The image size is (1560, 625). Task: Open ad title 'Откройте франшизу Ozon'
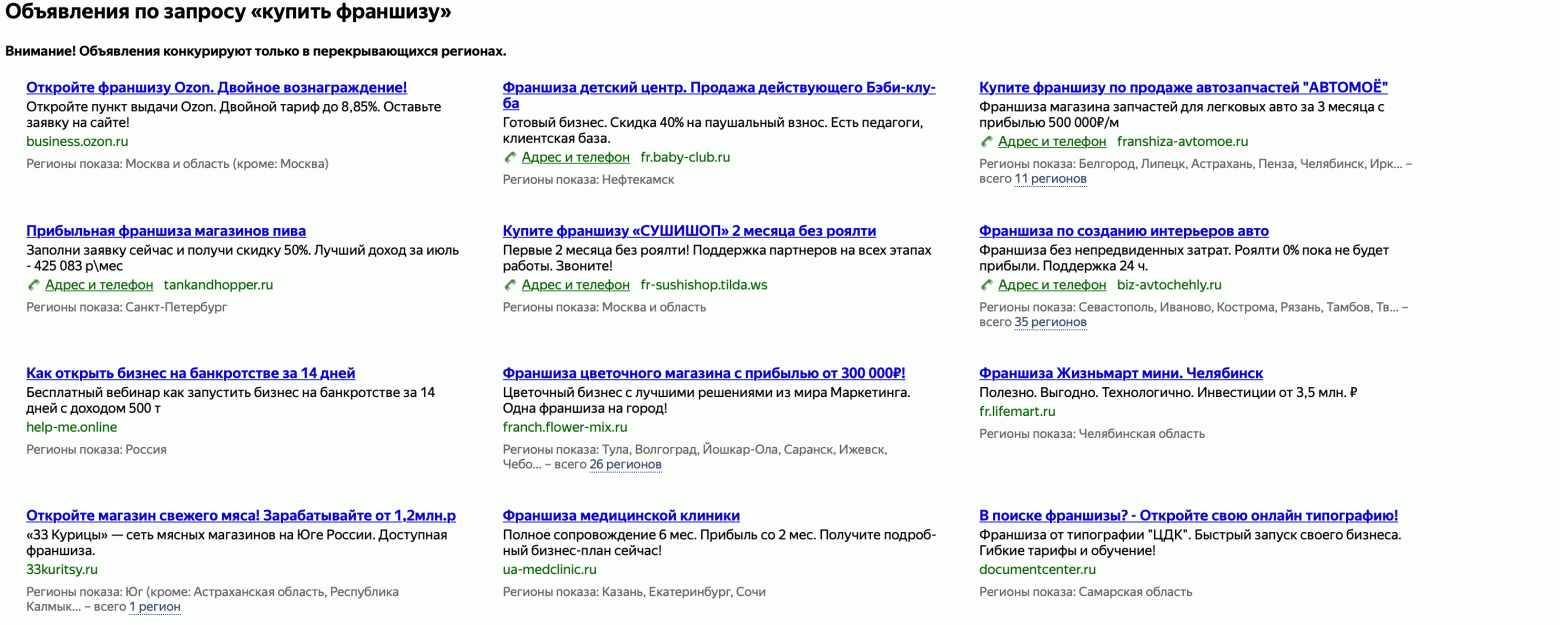point(217,88)
